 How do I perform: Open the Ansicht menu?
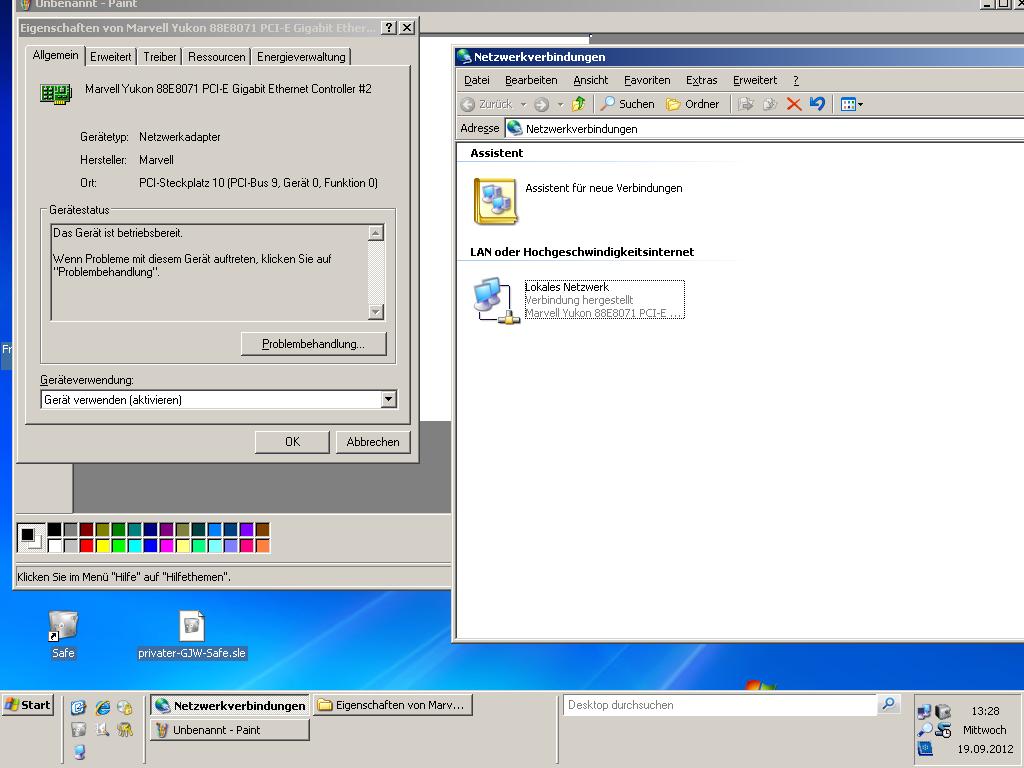[x=590, y=80]
